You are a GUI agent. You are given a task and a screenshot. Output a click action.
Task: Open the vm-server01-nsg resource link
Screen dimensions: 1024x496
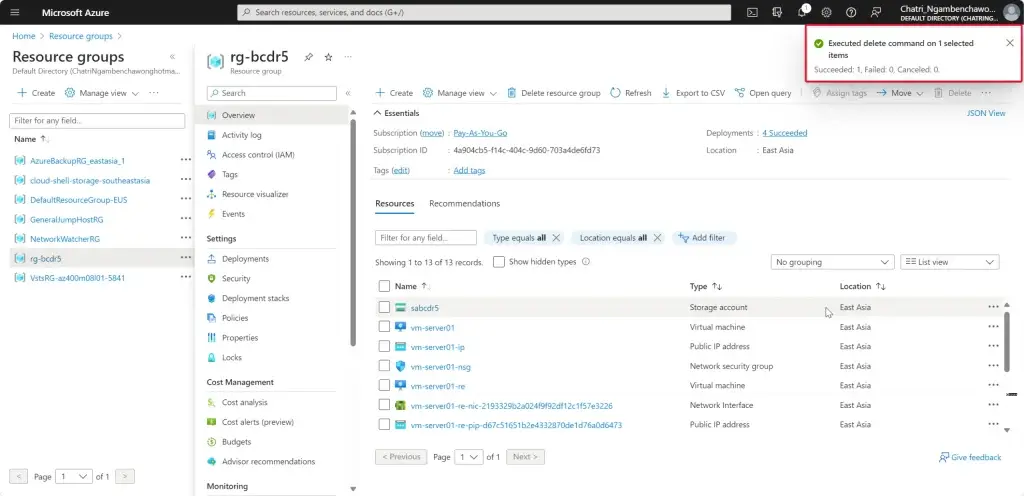(x=440, y=366)
